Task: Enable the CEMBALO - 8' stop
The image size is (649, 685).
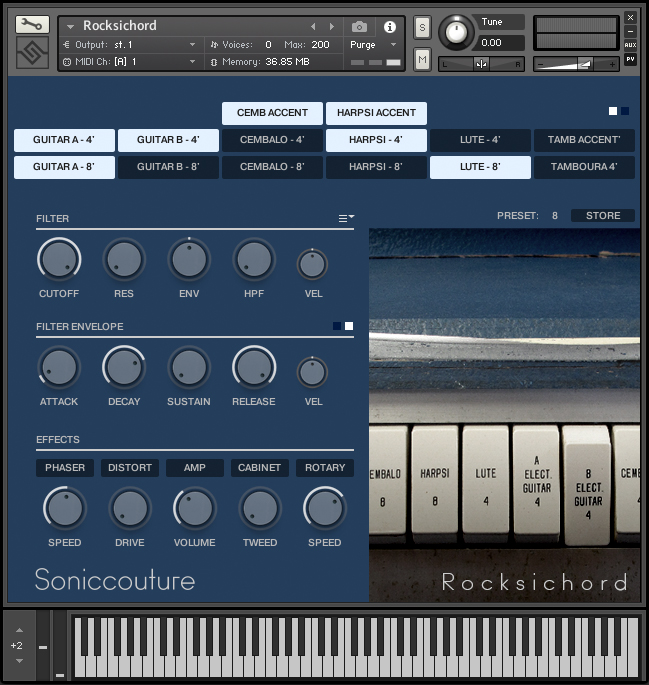Action: [x=272, y=167]
